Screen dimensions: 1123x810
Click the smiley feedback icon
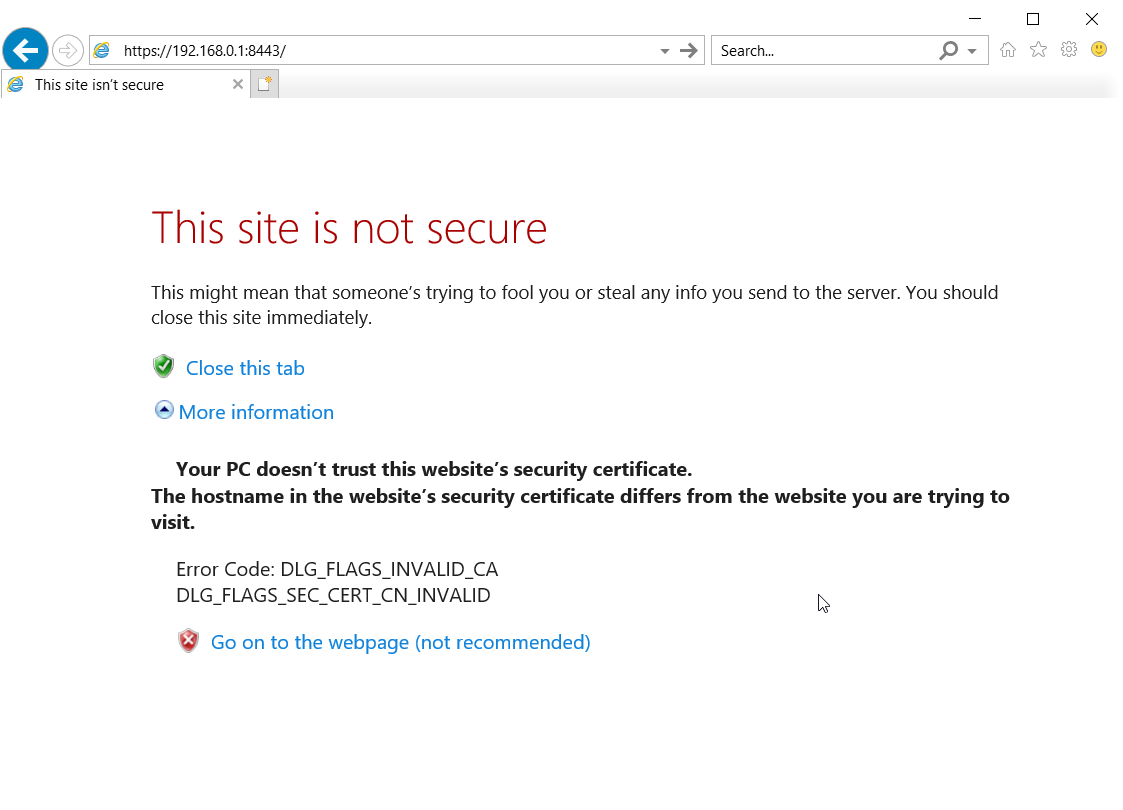click(x=1099, y=49)
